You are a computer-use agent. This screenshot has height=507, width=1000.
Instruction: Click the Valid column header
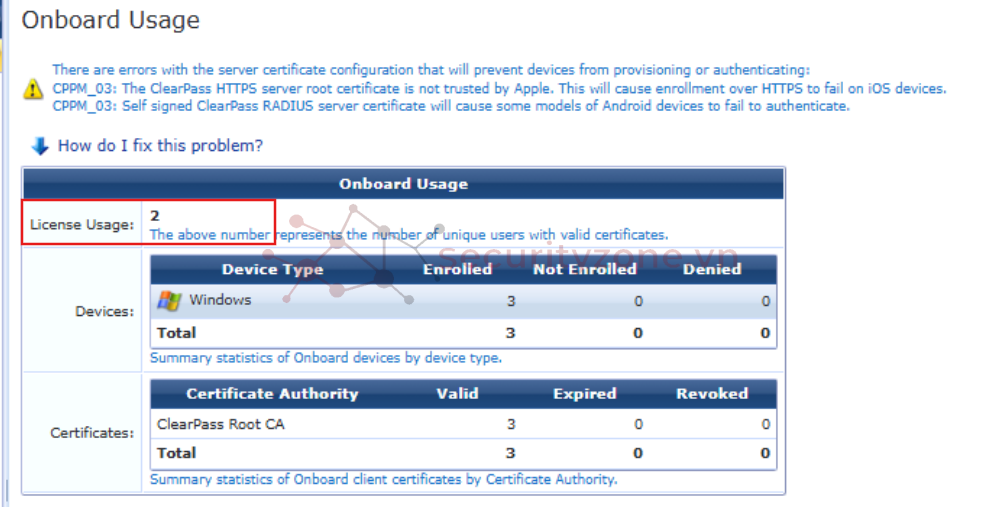(x=457, y=393)
